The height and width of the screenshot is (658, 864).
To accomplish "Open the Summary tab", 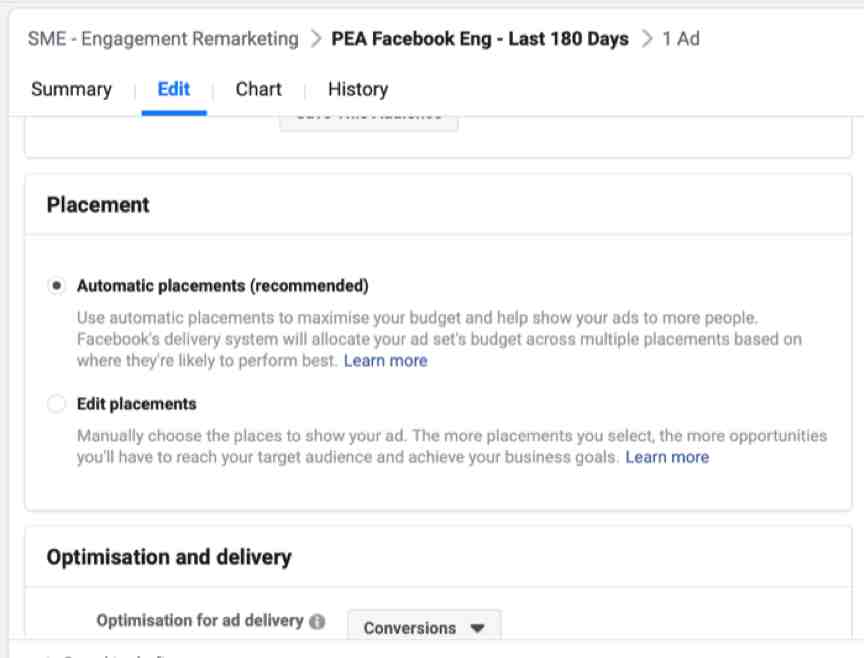I will tap(71, 89).
